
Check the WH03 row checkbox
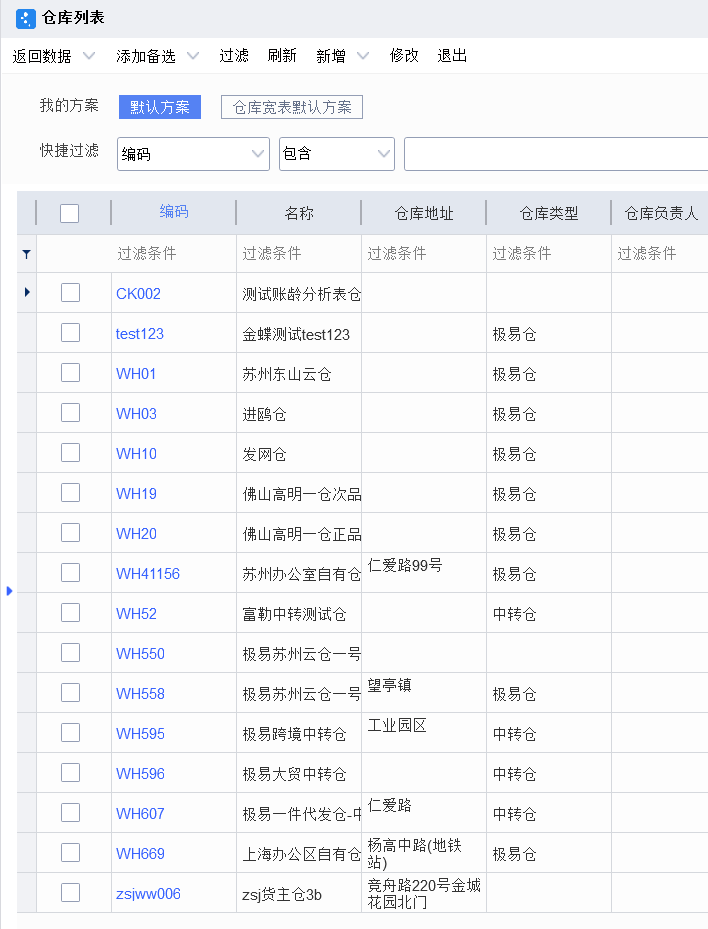(71, 413)
